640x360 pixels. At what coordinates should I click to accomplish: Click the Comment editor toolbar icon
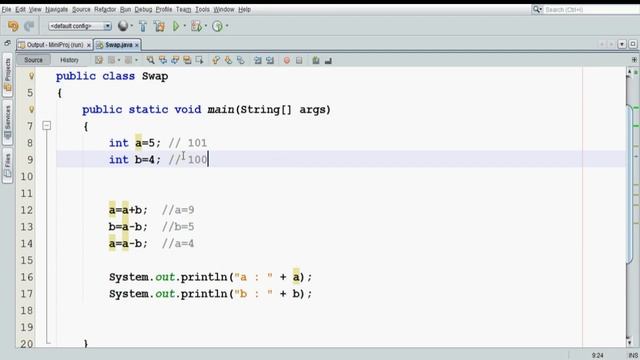pyautogui.click(x=316, y=60)
